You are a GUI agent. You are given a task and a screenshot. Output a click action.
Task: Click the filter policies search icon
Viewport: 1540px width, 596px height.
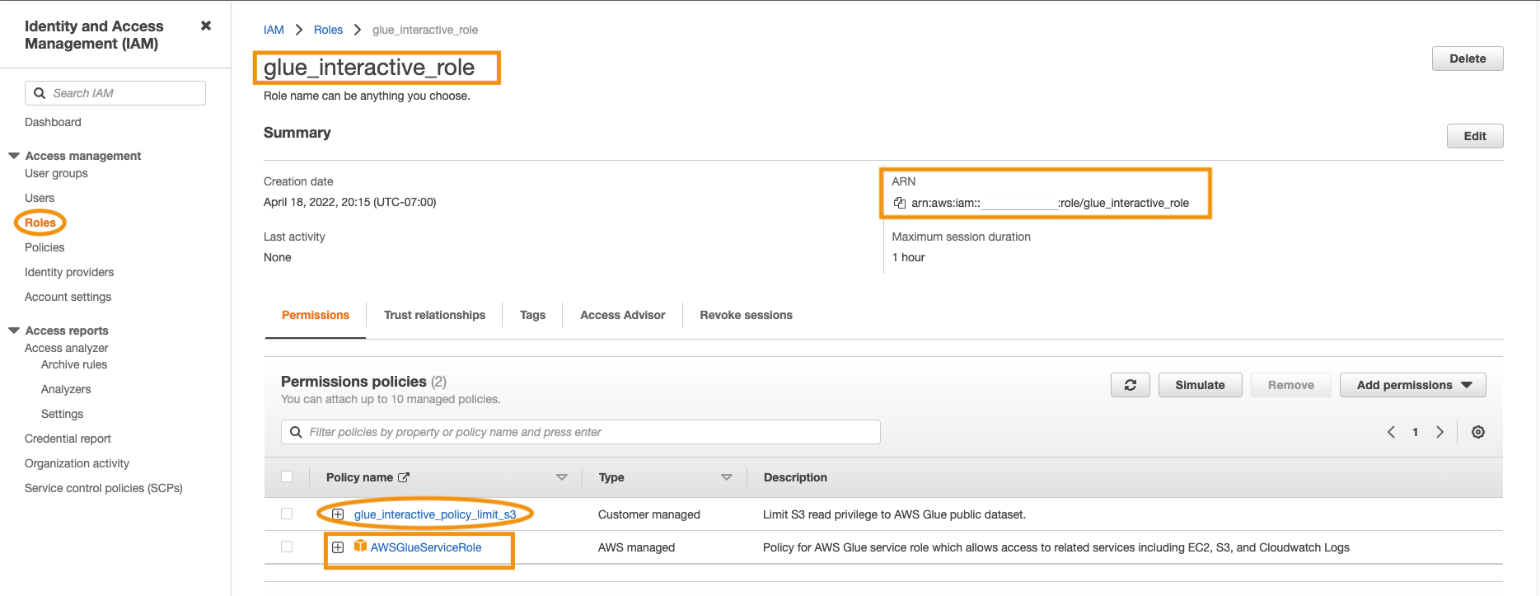296,432
